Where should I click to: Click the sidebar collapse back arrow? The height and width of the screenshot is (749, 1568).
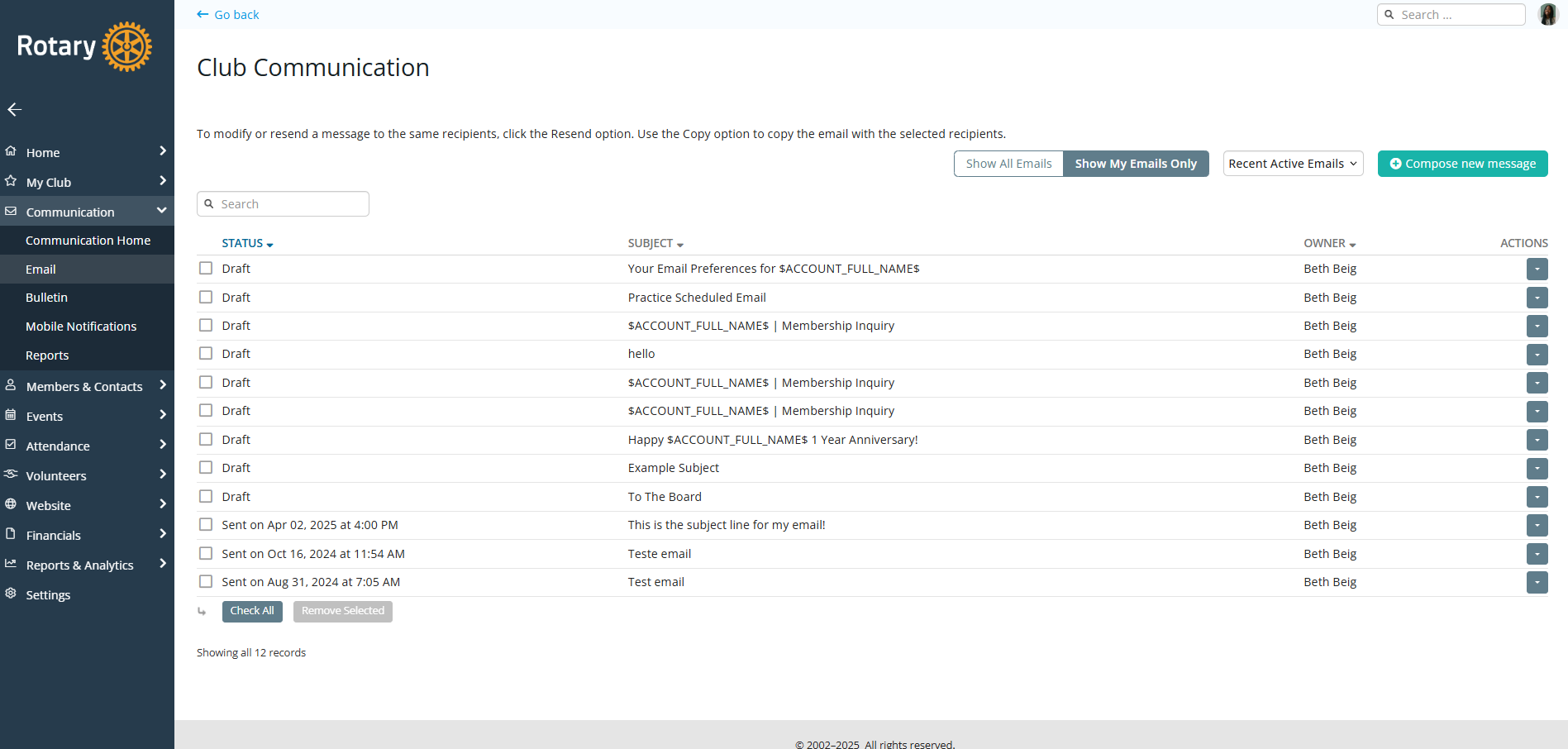click(x=14, y=109)
